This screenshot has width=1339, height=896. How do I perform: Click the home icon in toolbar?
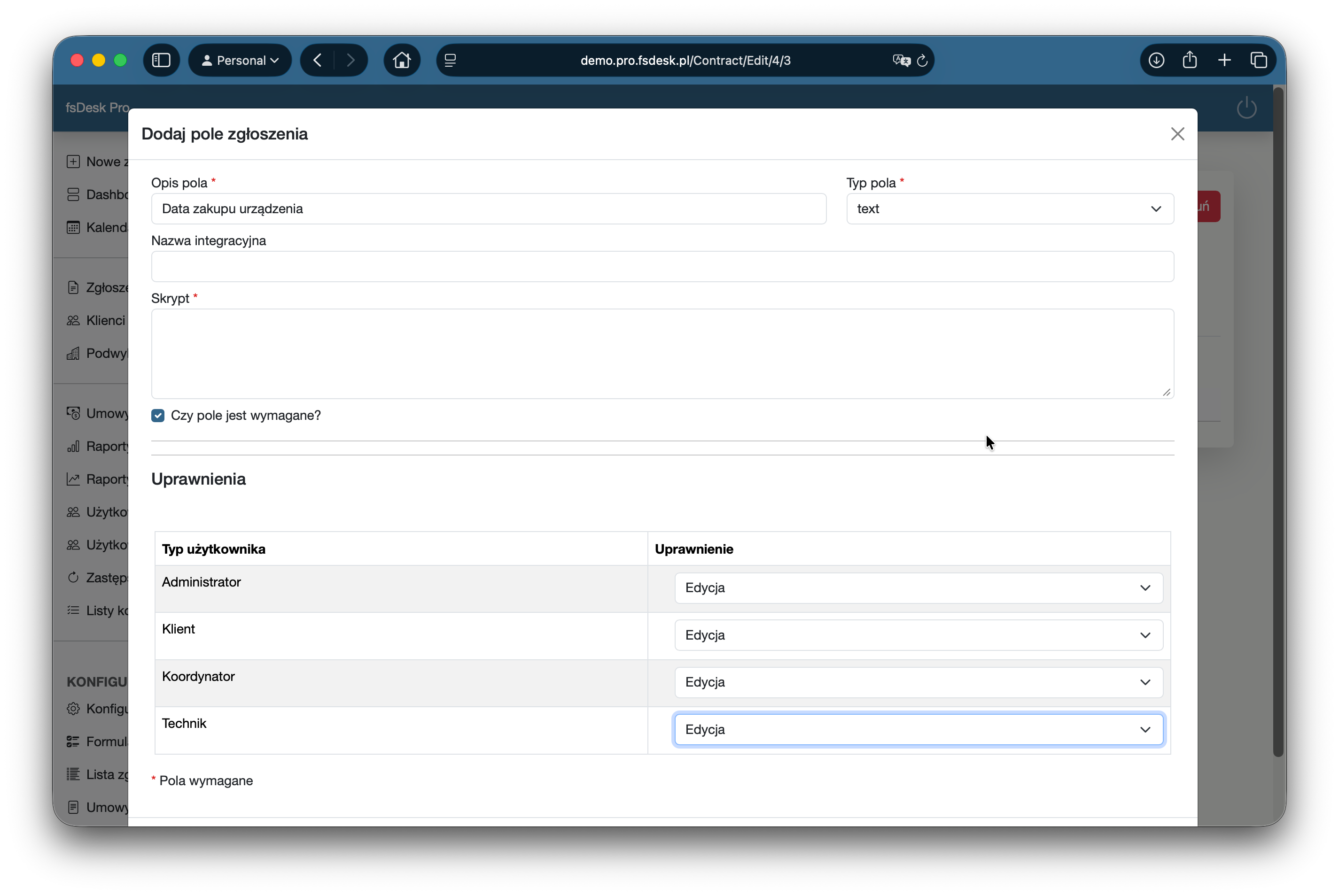point(401,60)
